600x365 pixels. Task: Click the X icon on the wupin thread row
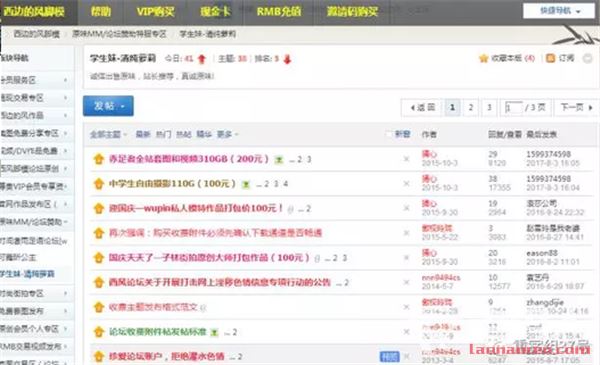[x=406, y=208]
